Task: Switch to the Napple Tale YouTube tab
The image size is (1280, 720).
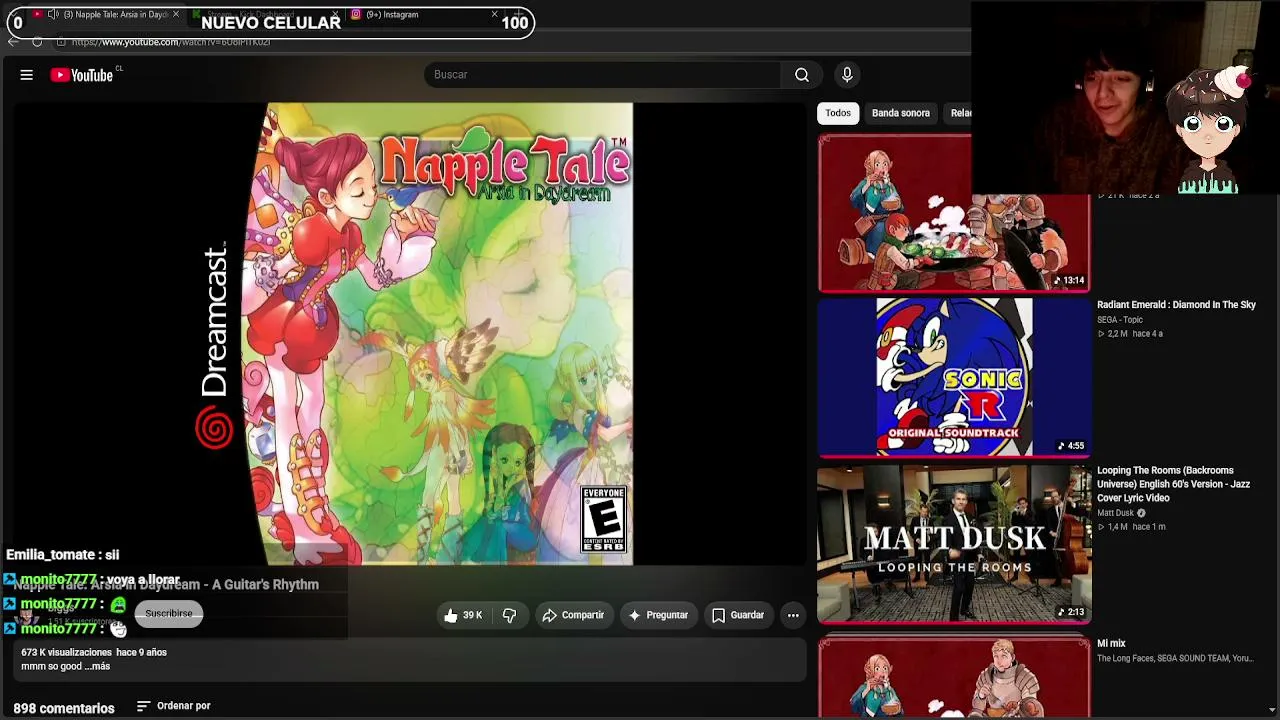Action: click(x=105, y=14)
